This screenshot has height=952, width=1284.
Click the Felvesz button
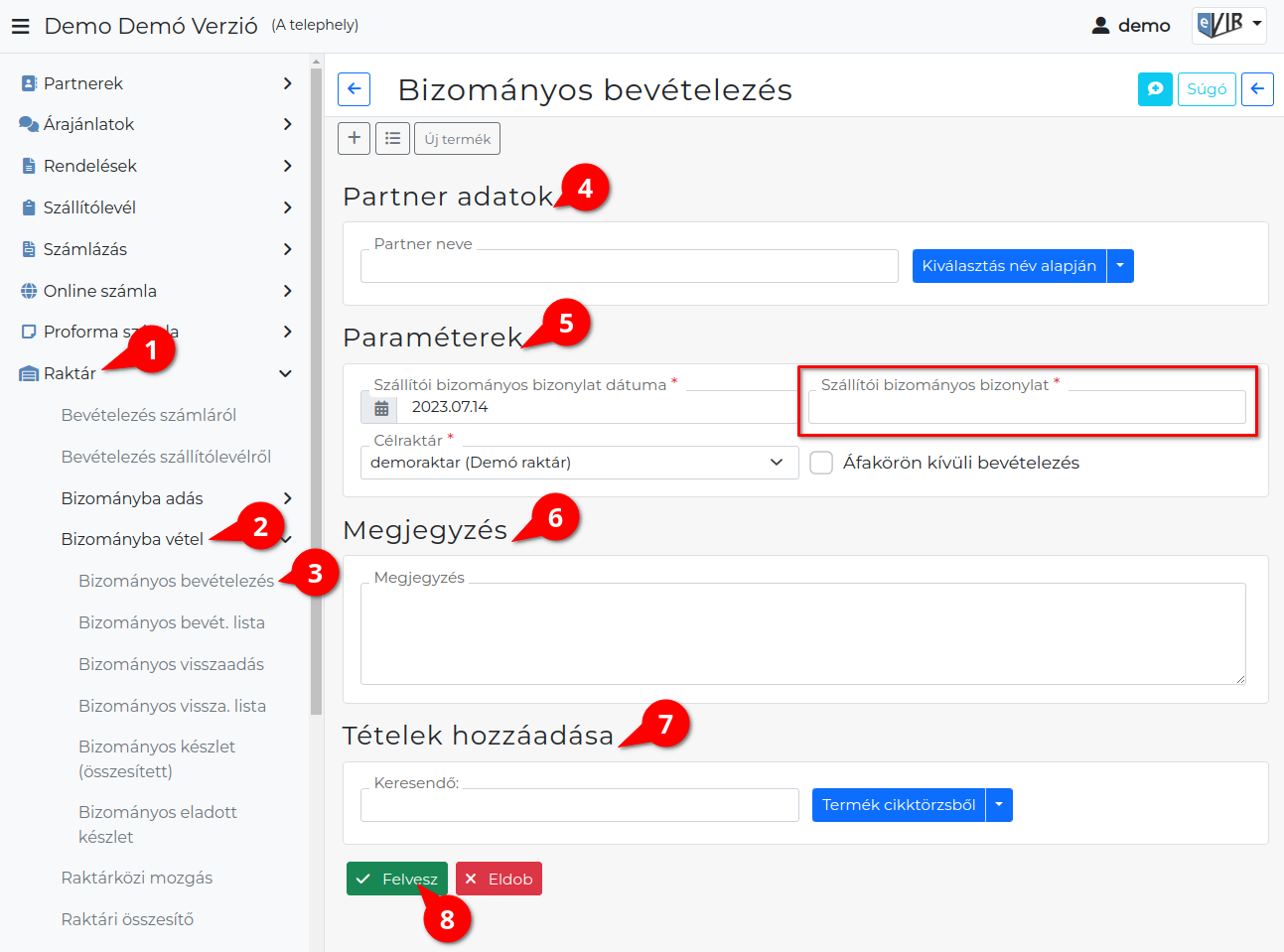tap(396, 879)
